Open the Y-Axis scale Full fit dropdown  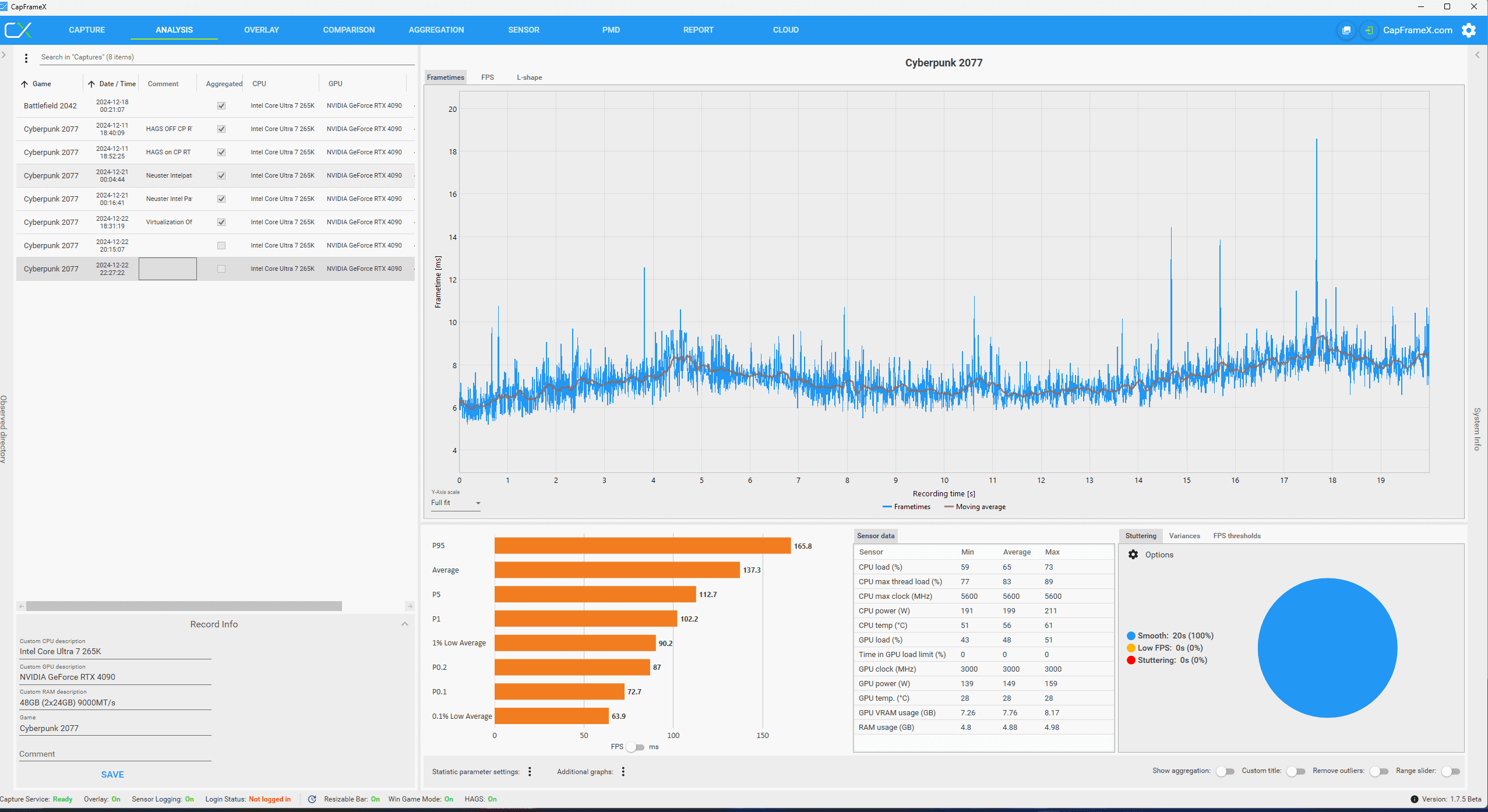pyautogui.click(x=456, y=503)
